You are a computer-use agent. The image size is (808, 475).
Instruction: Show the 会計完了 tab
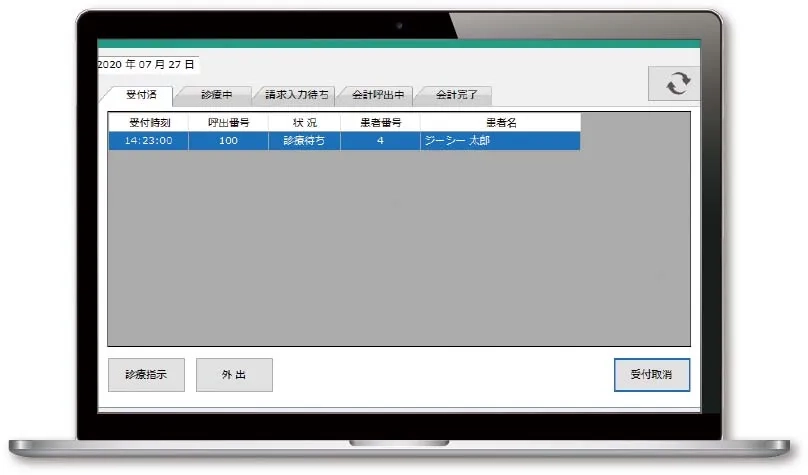[x=457, y=95]
